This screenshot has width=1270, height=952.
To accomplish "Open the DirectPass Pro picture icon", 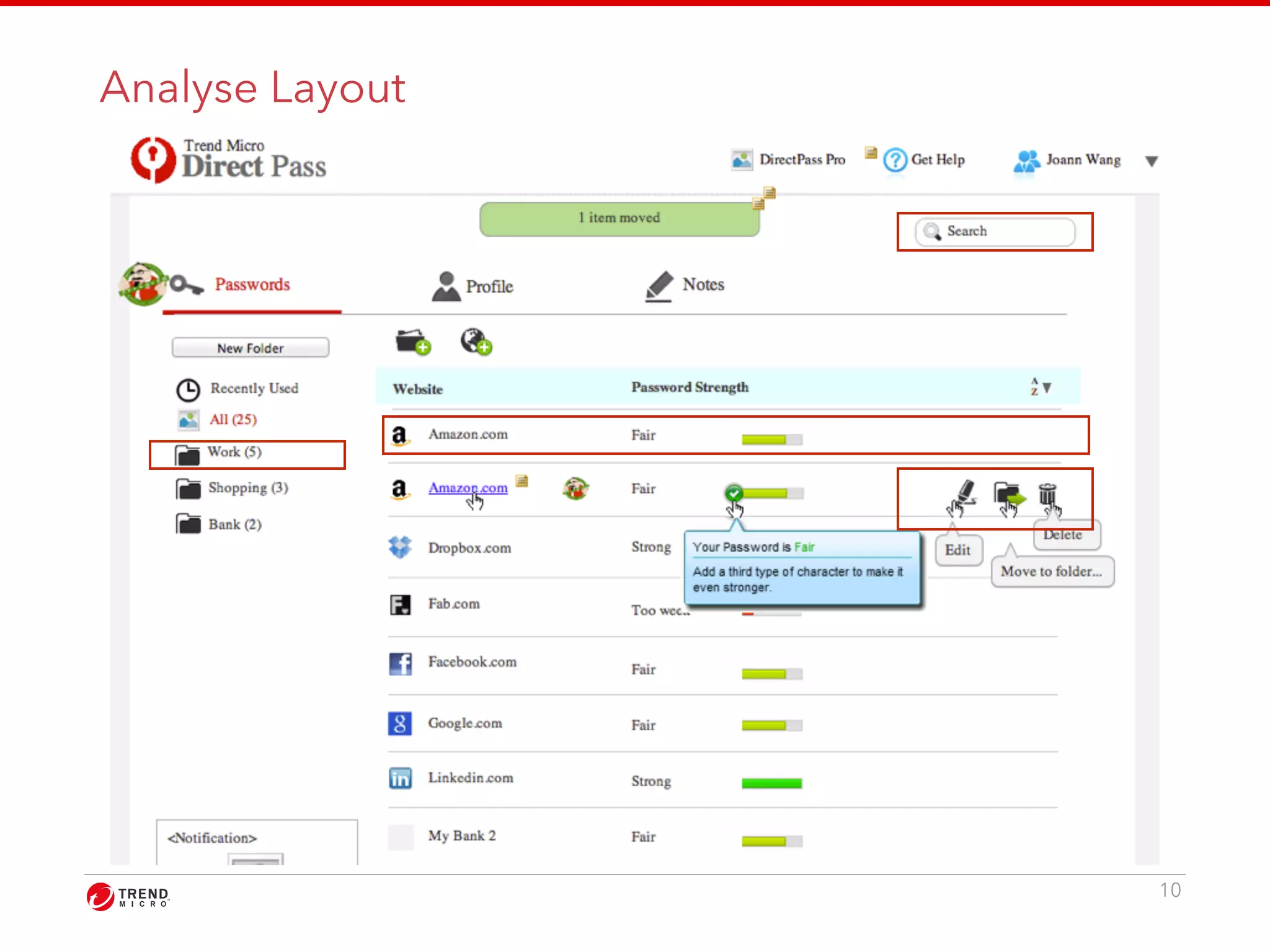I will point(742,160).
